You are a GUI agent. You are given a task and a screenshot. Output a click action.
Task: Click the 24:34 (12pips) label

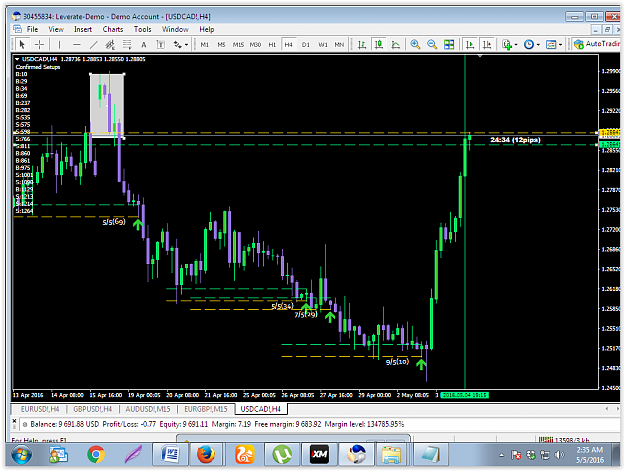pos(515,140)
